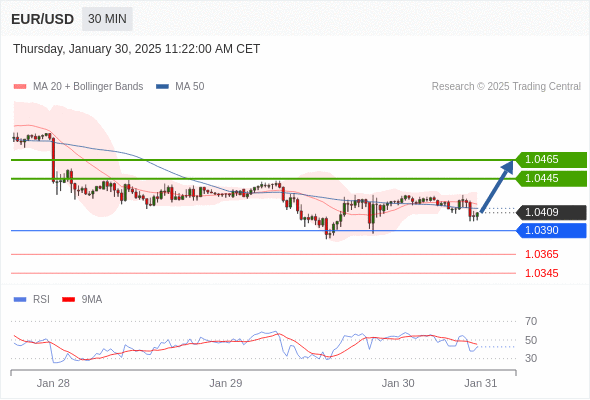Click the Jan 30 date axis marker
This screenshot has height=400, width=590.
coord(398,383)
